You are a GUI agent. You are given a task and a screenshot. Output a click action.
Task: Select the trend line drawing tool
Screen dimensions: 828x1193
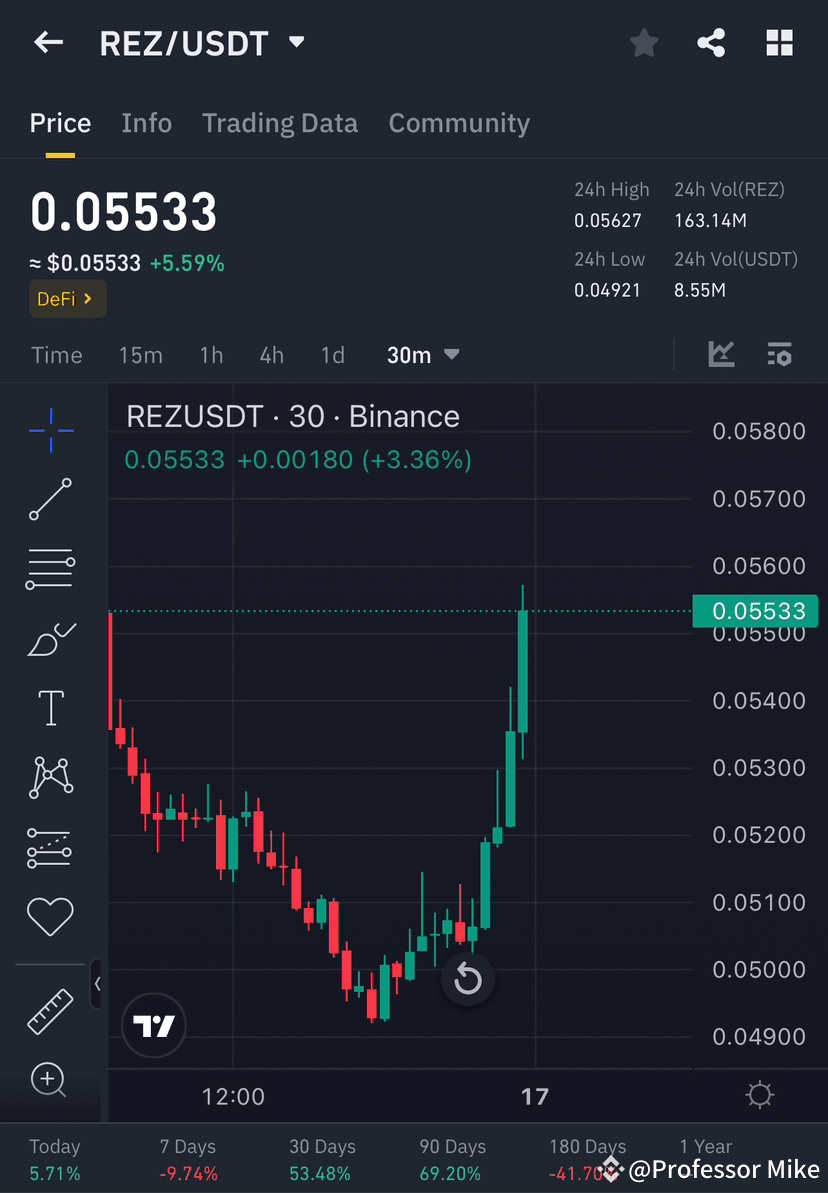pos(50,498)
